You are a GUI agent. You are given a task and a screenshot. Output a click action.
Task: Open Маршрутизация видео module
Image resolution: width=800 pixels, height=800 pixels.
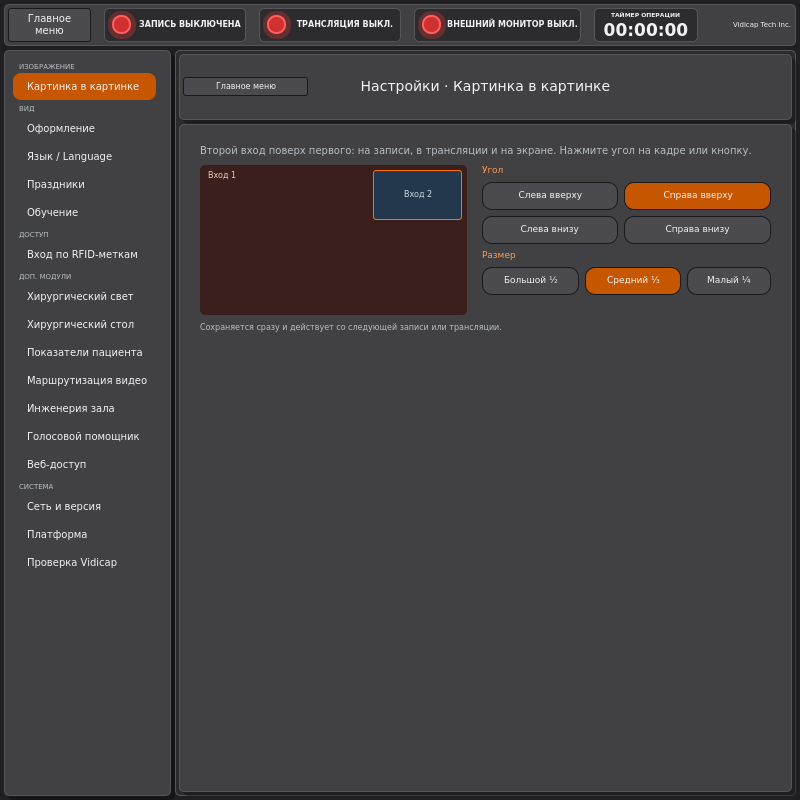pos(84,381)
